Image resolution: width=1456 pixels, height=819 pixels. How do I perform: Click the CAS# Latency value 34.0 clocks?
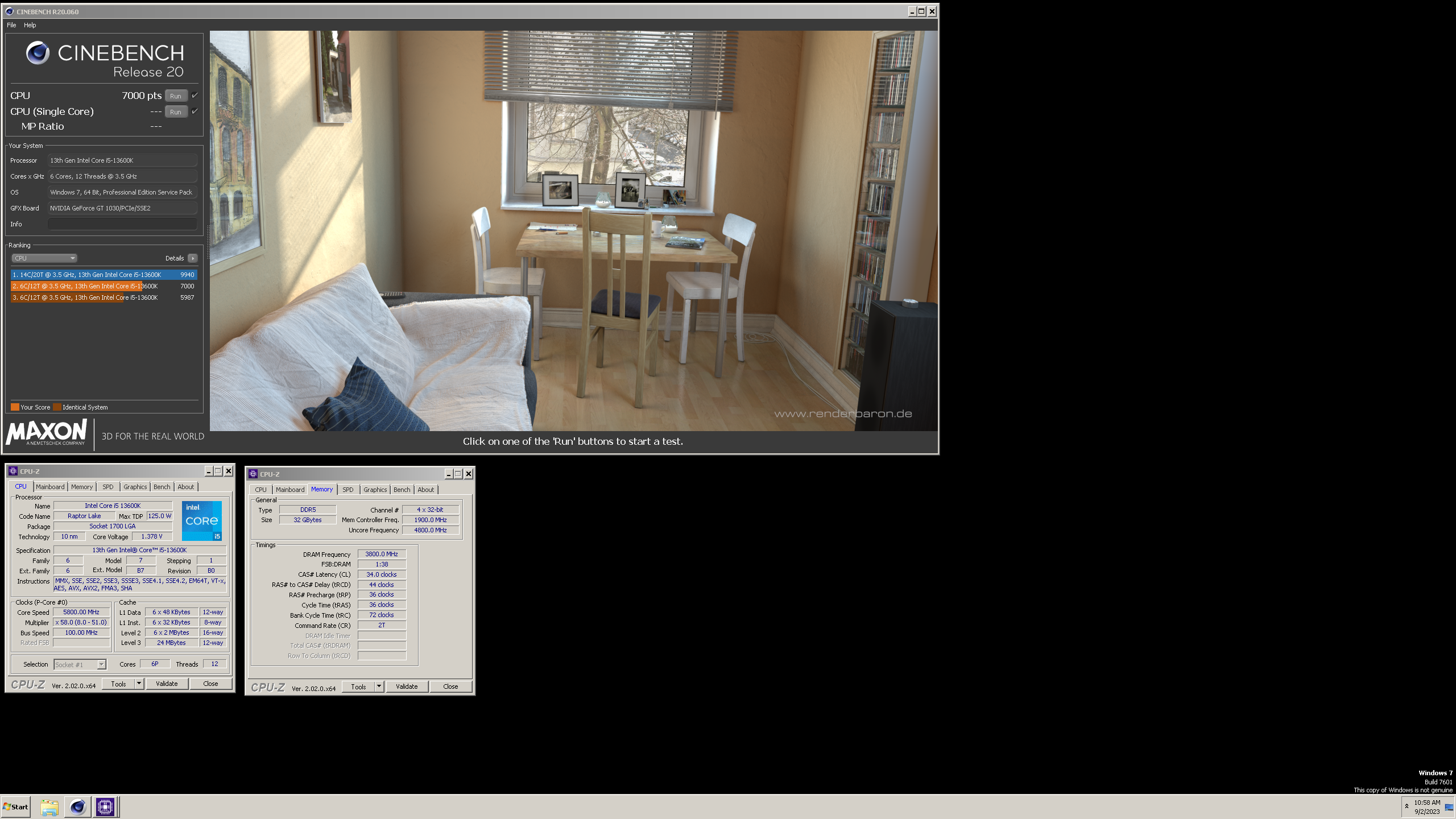pos(382,574)
